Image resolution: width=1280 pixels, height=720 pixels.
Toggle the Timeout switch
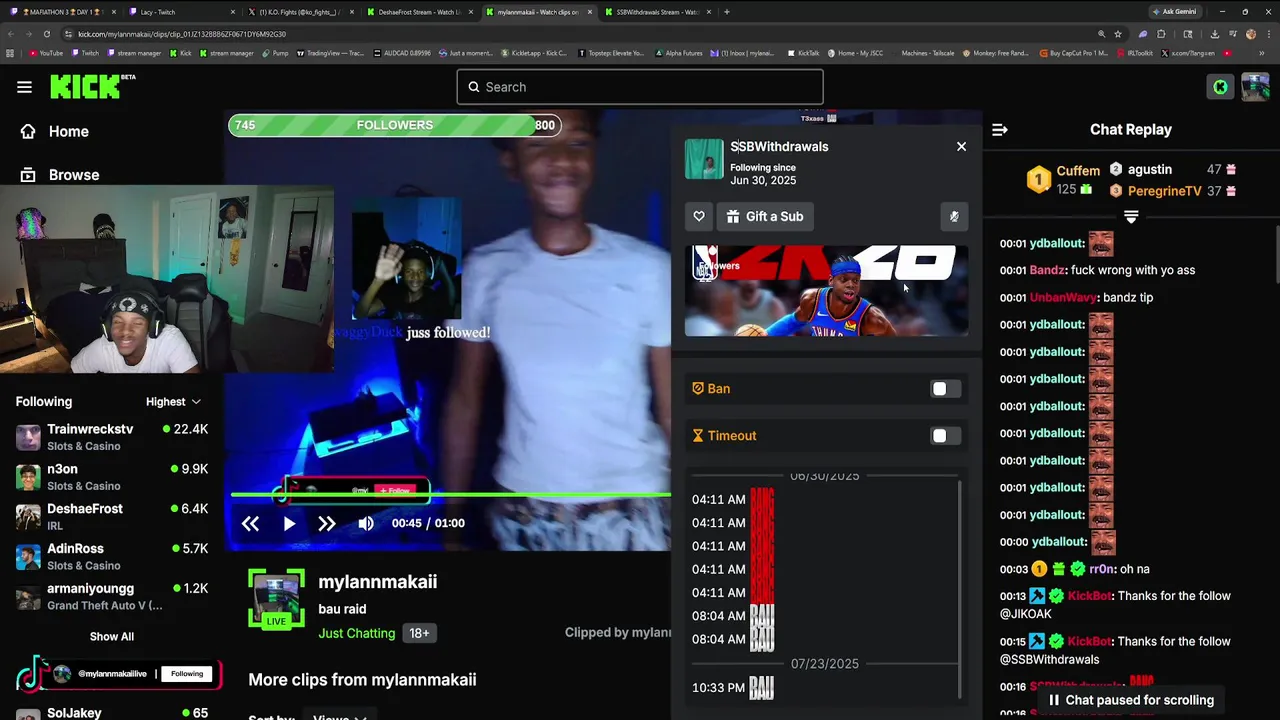[945, 436]
